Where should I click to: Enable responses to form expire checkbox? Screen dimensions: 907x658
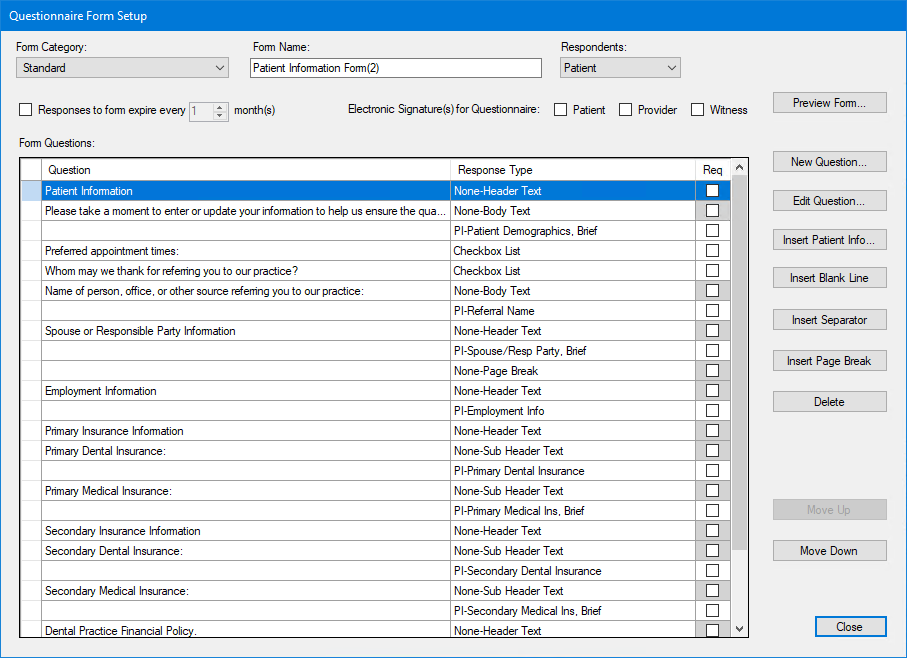click(26, 110)
